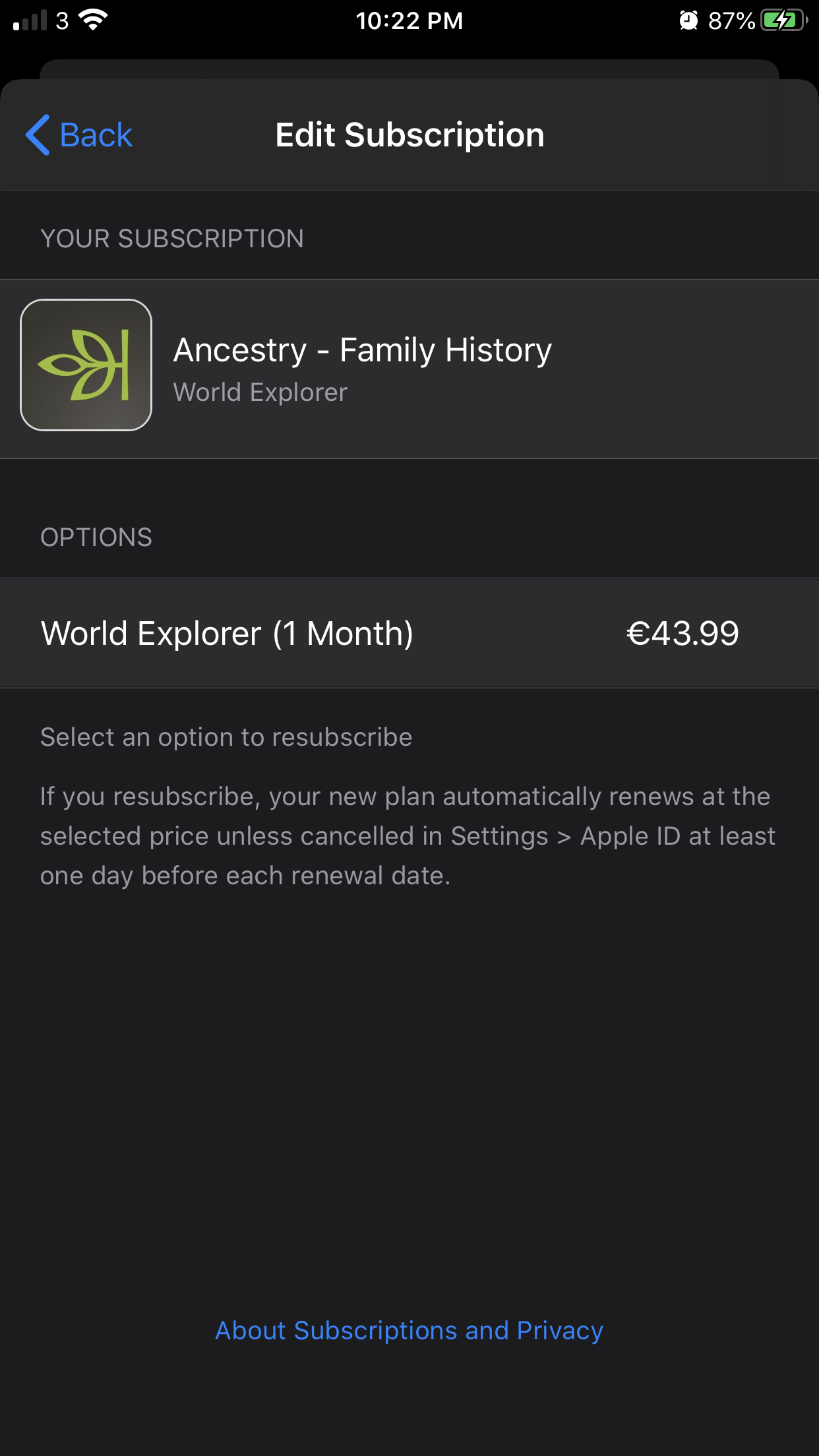The image size is (819, 1456).
Task: Tap the battery charging icon
Action: pyautogui.click(x=783, y=20)
